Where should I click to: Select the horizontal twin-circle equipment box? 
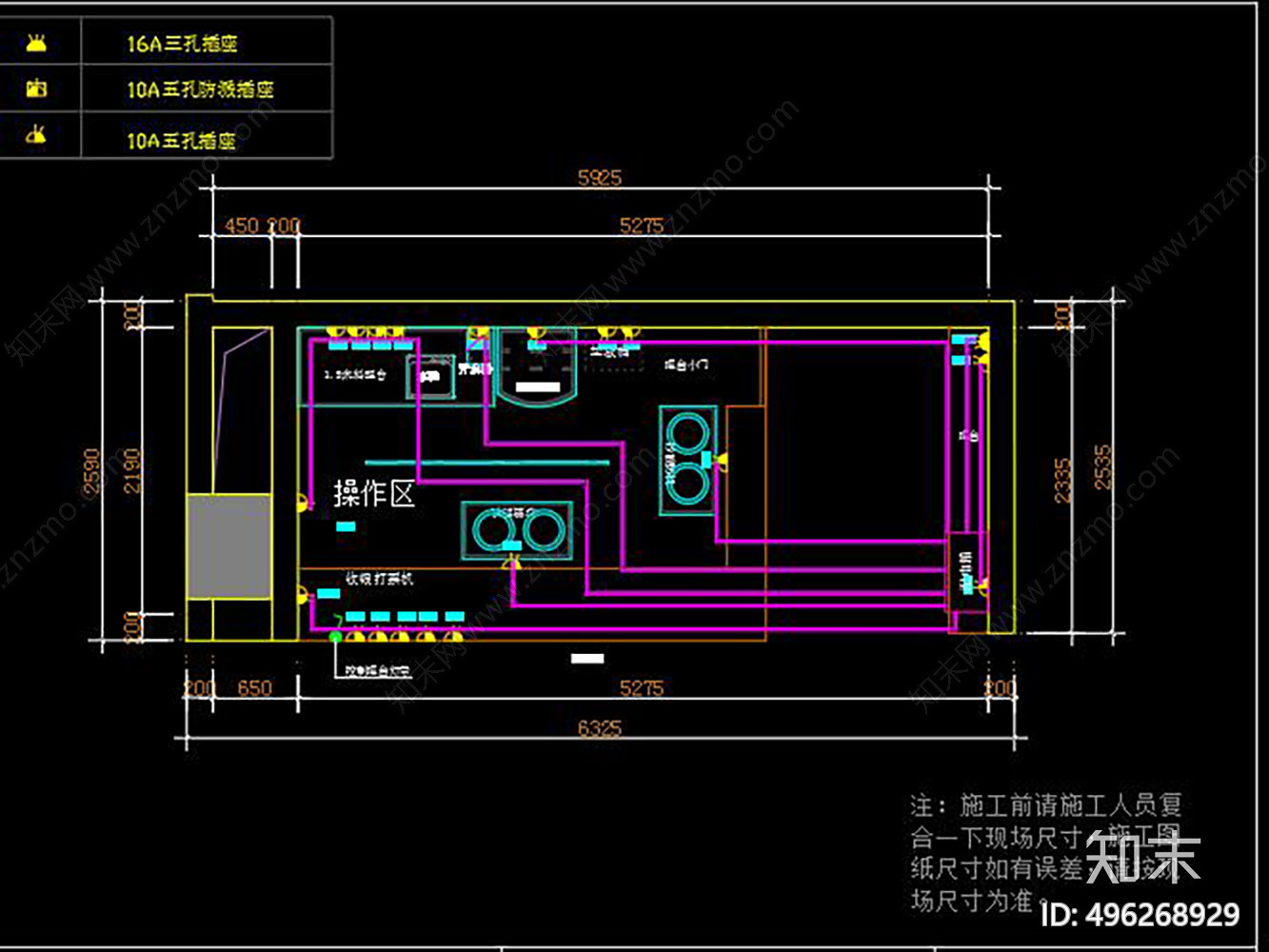coord(517,529)
